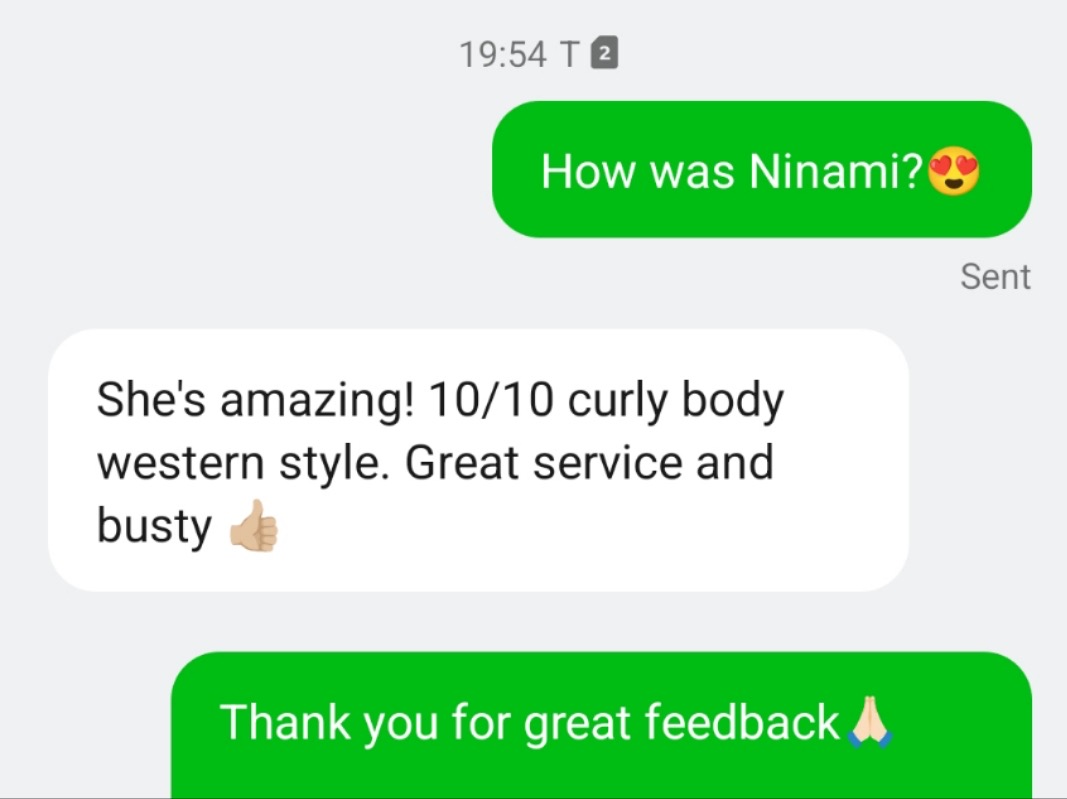Click the word "feedback" in the green bubble

741,721
